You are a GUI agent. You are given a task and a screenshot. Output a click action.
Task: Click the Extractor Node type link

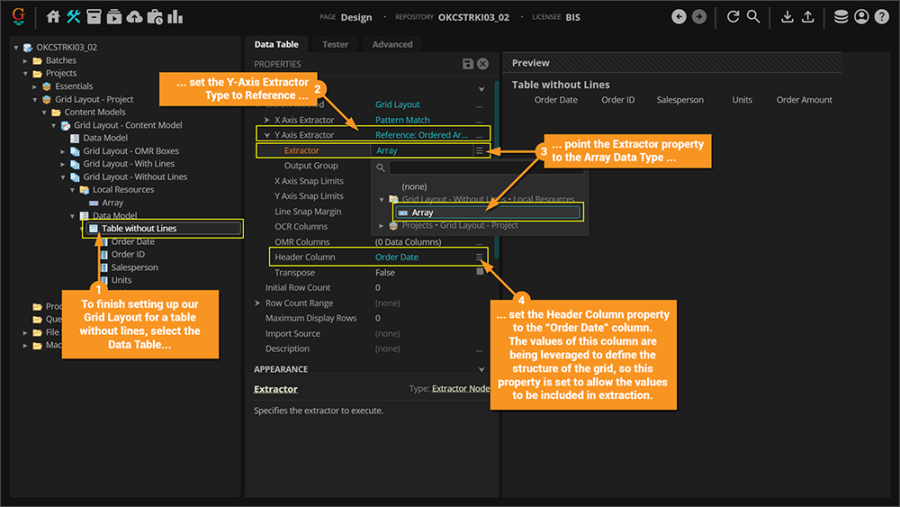pyautogui.click(x=461, y=389)
